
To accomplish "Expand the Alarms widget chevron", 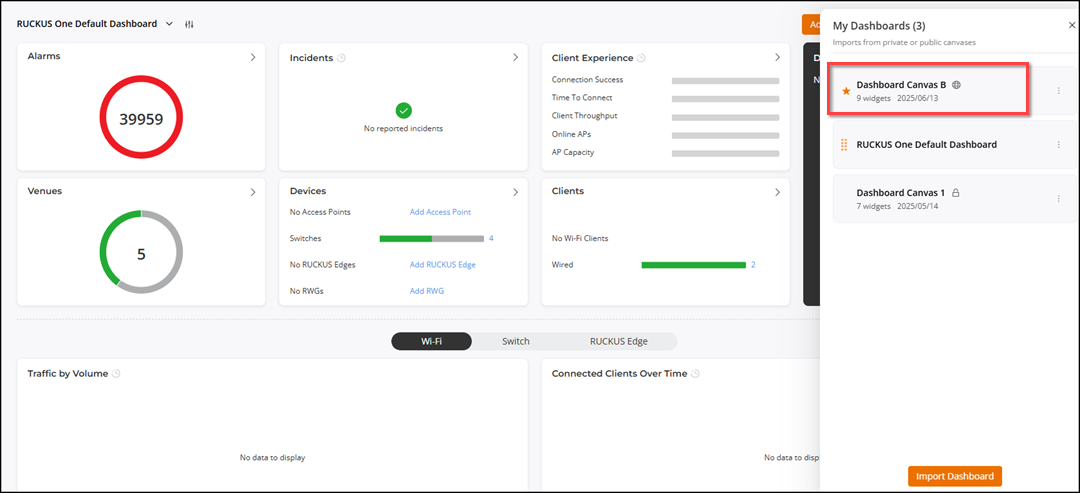I will click(253, 58).
